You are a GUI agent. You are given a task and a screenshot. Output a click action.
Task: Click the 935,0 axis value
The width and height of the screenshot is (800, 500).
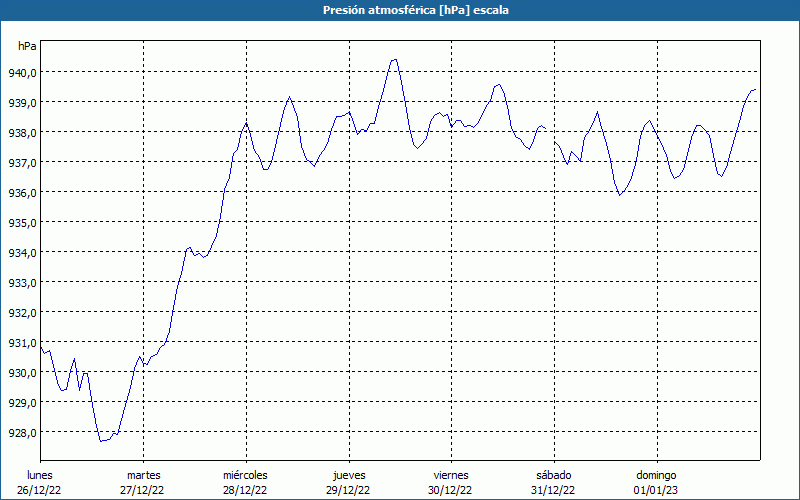coord(22,222)
